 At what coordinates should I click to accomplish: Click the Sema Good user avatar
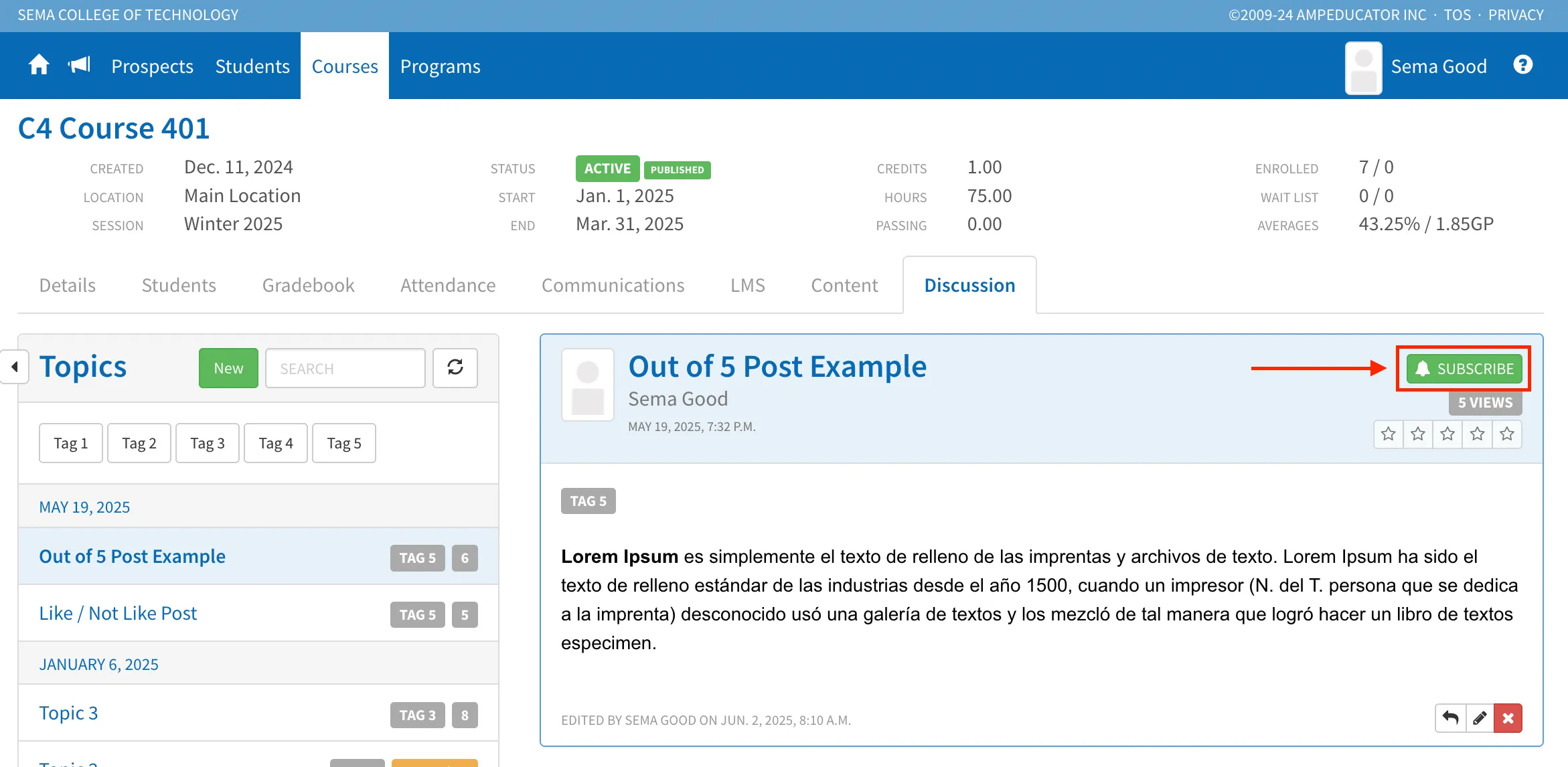pyautogui.click(x=1364, y=68)
